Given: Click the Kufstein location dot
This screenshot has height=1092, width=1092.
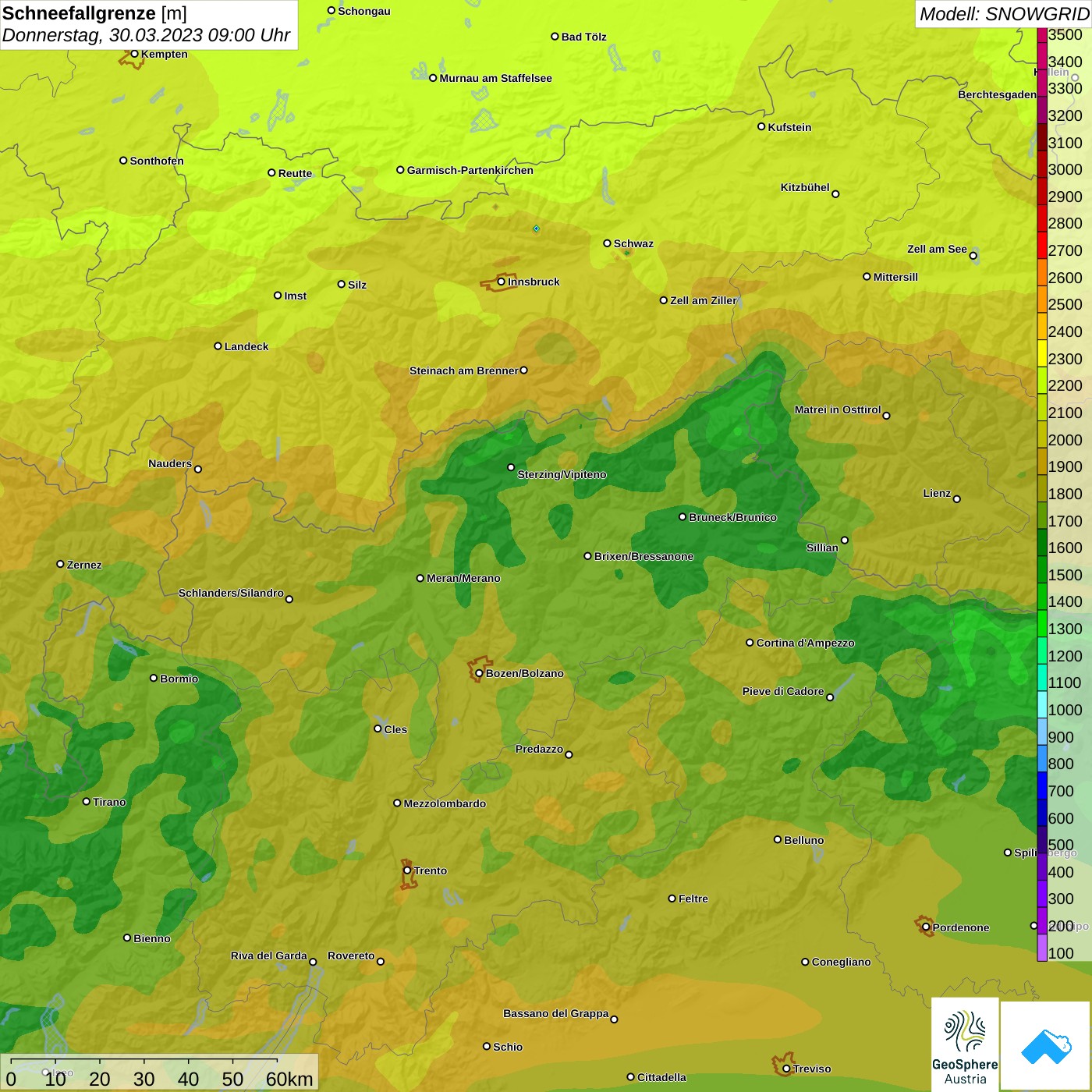Looking at the screenshot, I should coord(761,126).
